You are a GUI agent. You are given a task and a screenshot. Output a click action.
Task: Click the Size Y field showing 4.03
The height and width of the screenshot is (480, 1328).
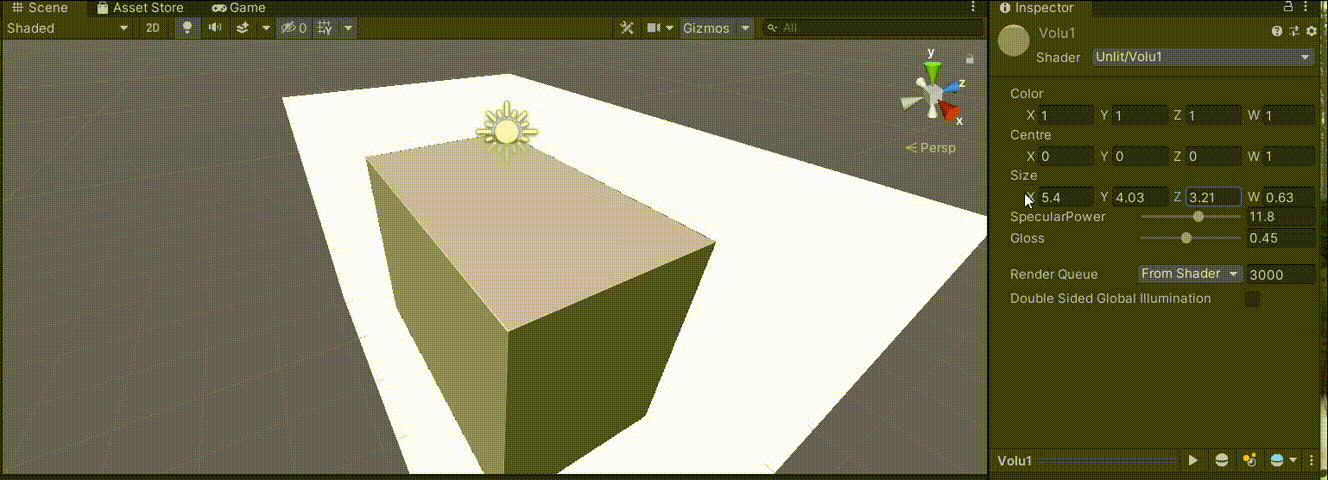1140,197
